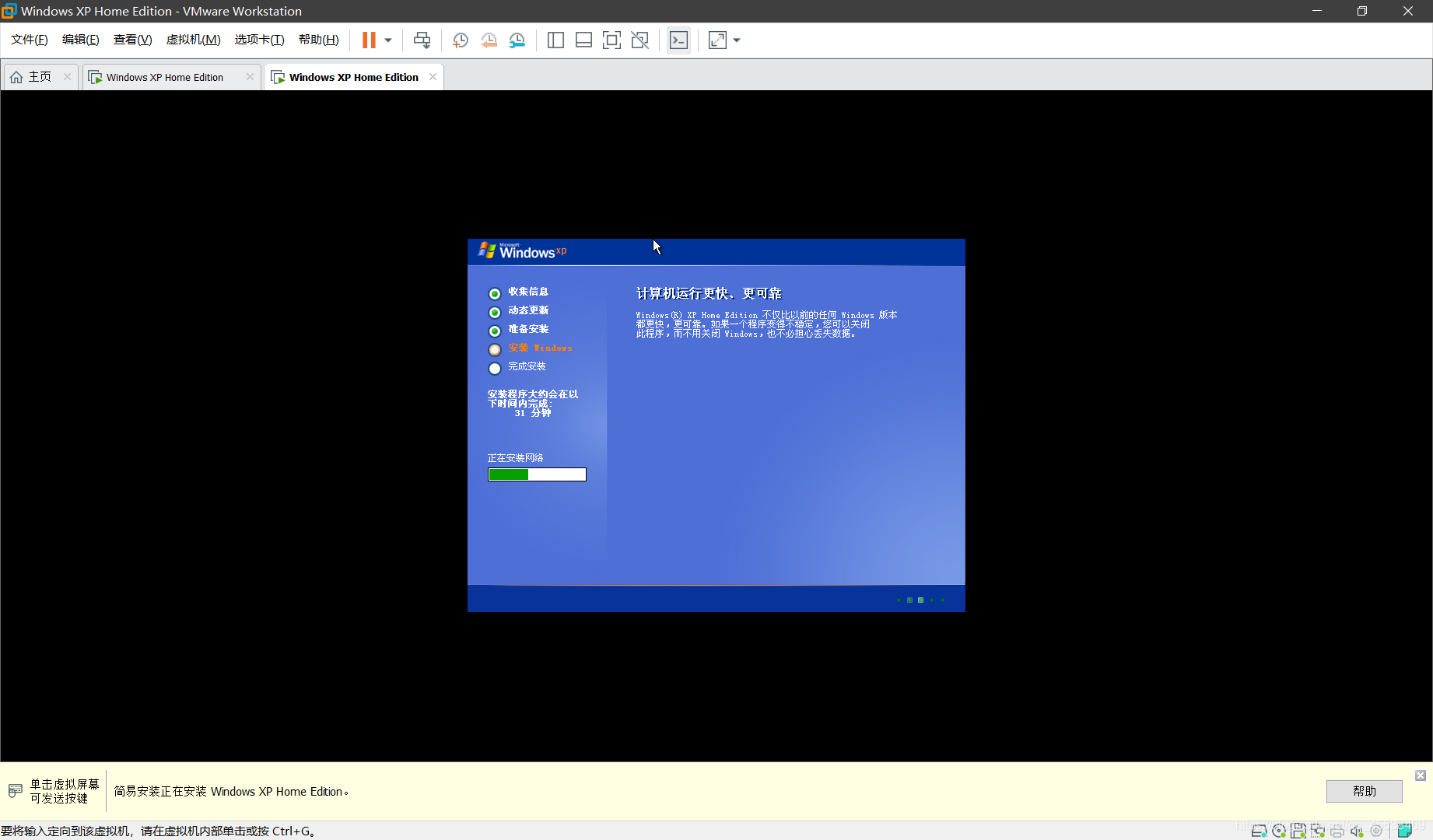Click the green installation progress bar
Viewport: 1433px width, 840px height.
click(537, 474)
